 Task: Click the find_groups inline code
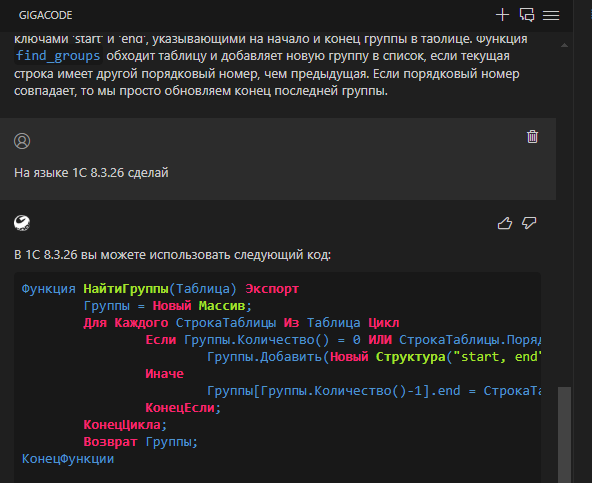click(x=58, y=56)
